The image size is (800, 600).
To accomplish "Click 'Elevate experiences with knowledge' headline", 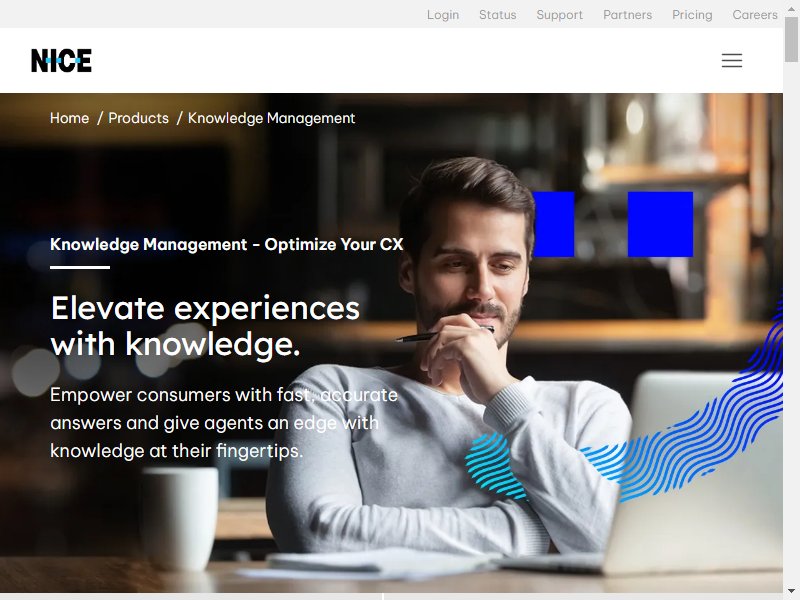I will (205, 326).
